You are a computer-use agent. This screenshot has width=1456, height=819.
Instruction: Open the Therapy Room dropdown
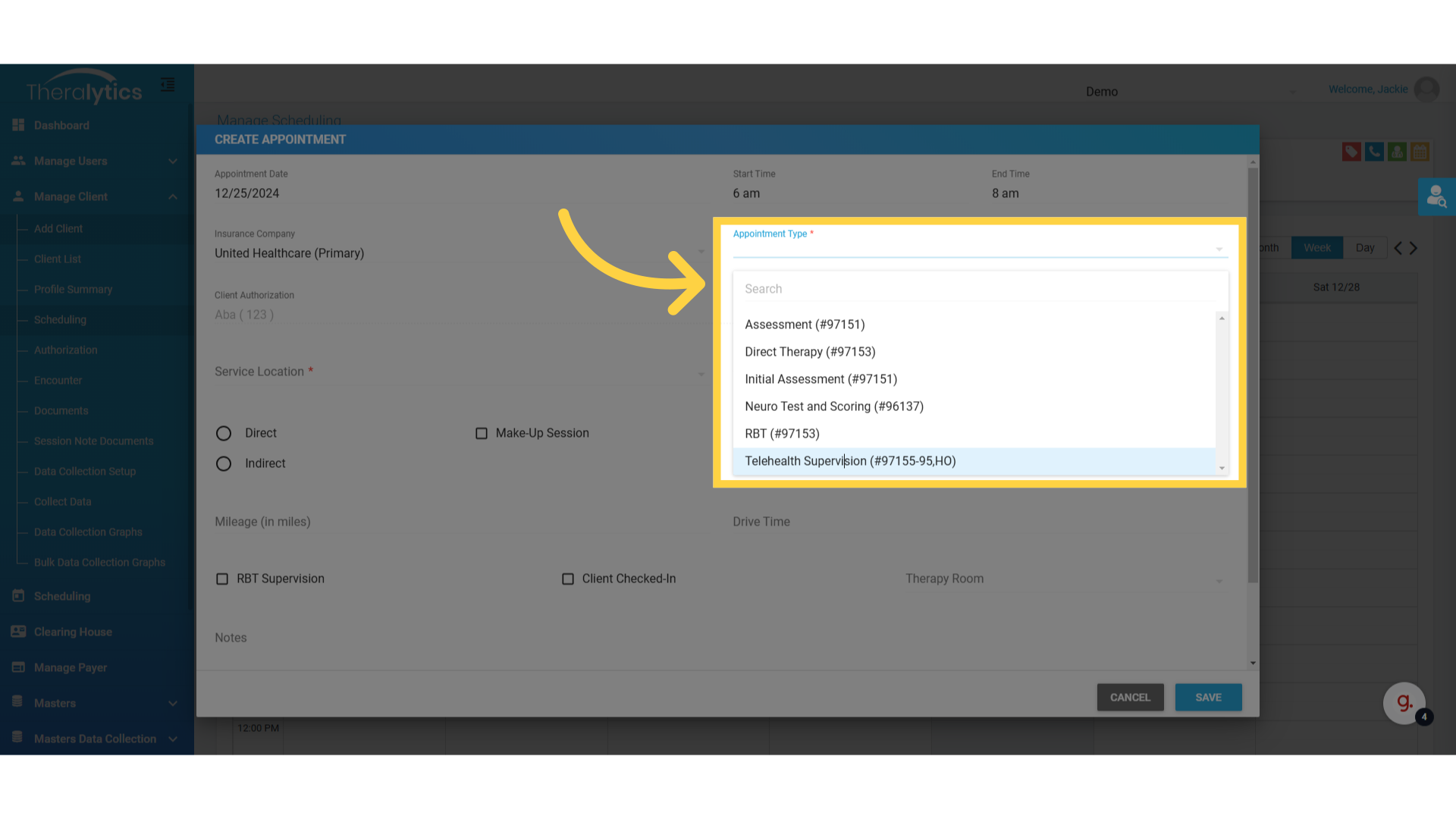coord(1063,579)
